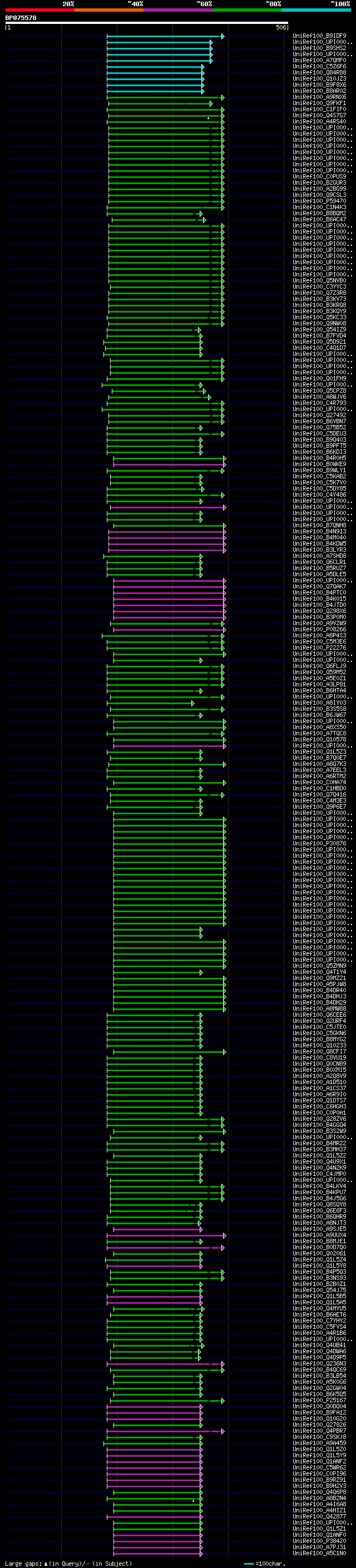Viewport: 356px width, 1568px height.
Task: Click the UniRef100_Q42877 label
Action: point(319,1516)
